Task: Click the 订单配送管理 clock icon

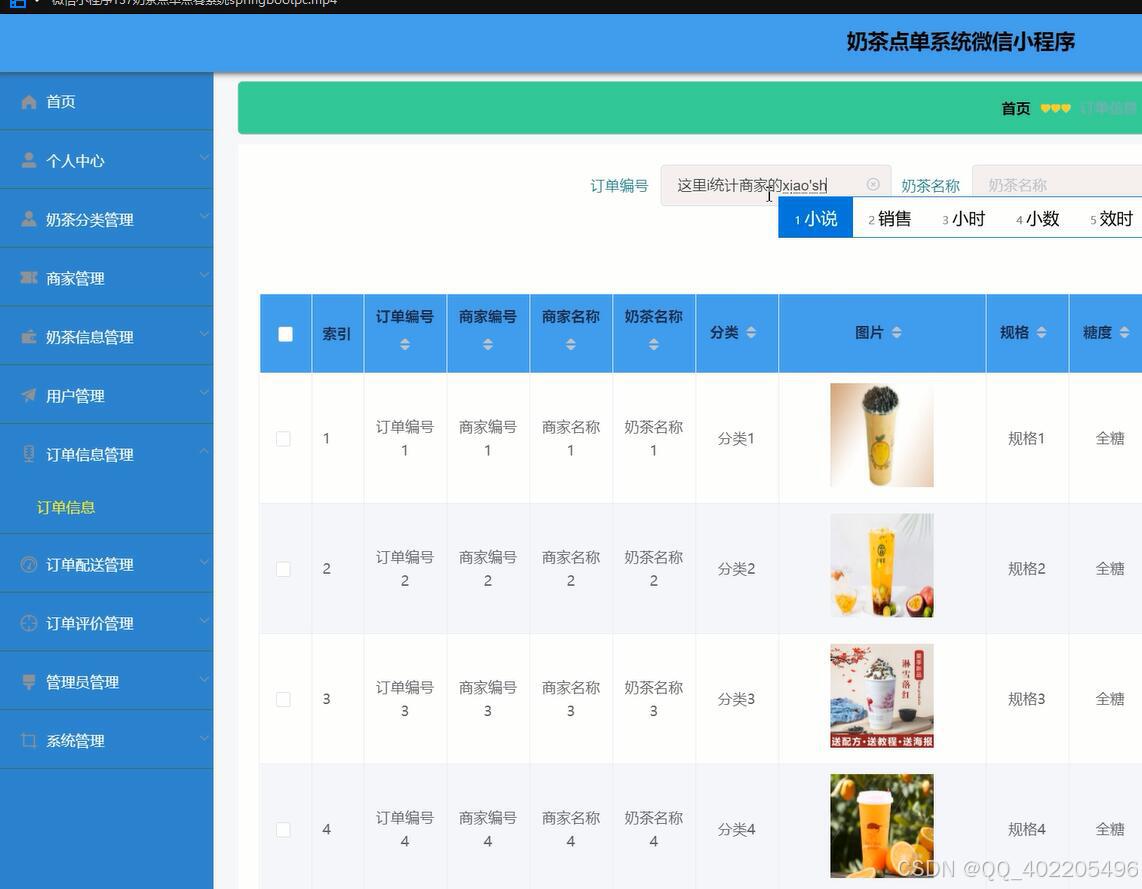Action: point(29,564)
